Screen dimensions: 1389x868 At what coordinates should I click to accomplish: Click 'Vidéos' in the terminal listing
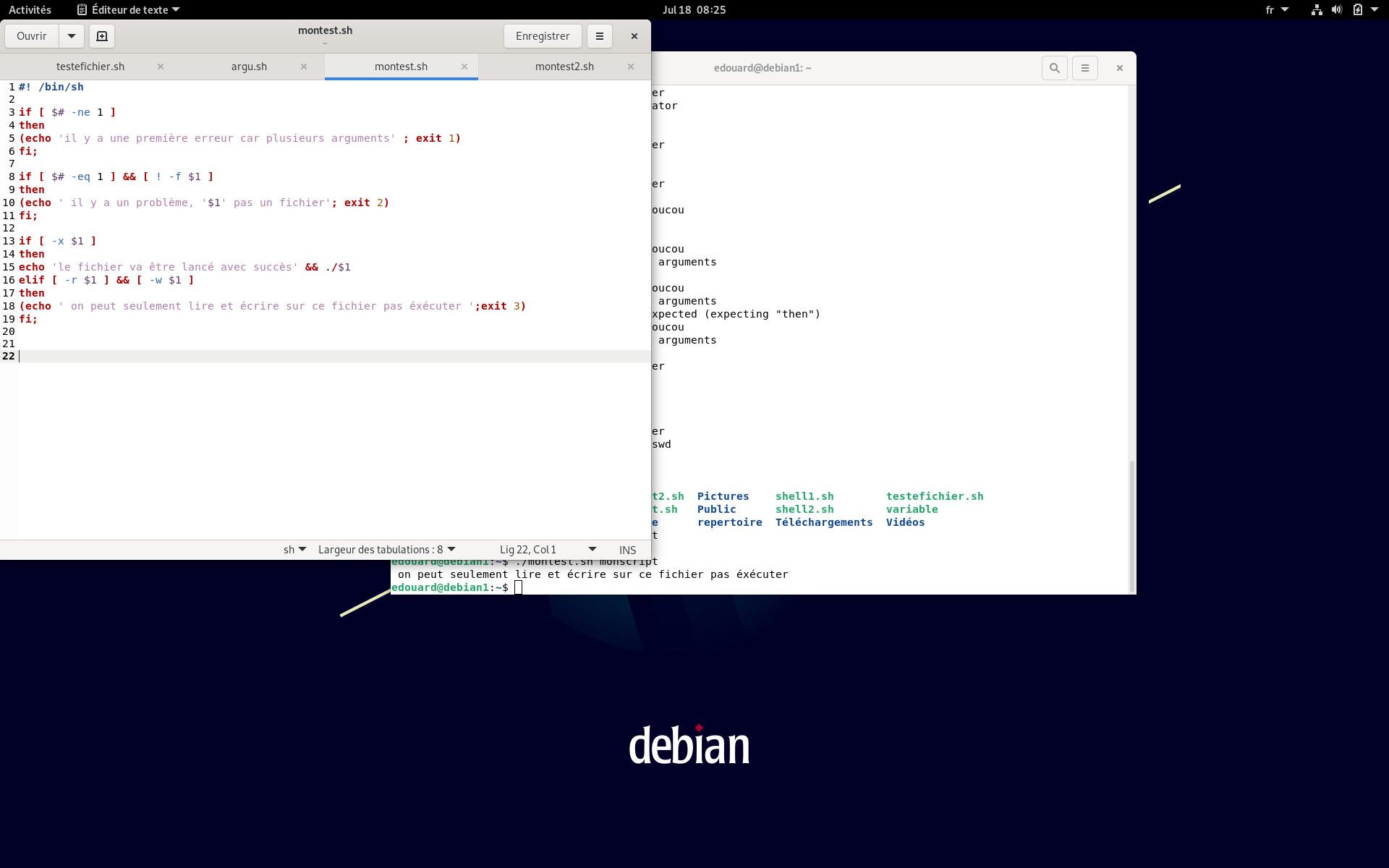coord(905,522)
